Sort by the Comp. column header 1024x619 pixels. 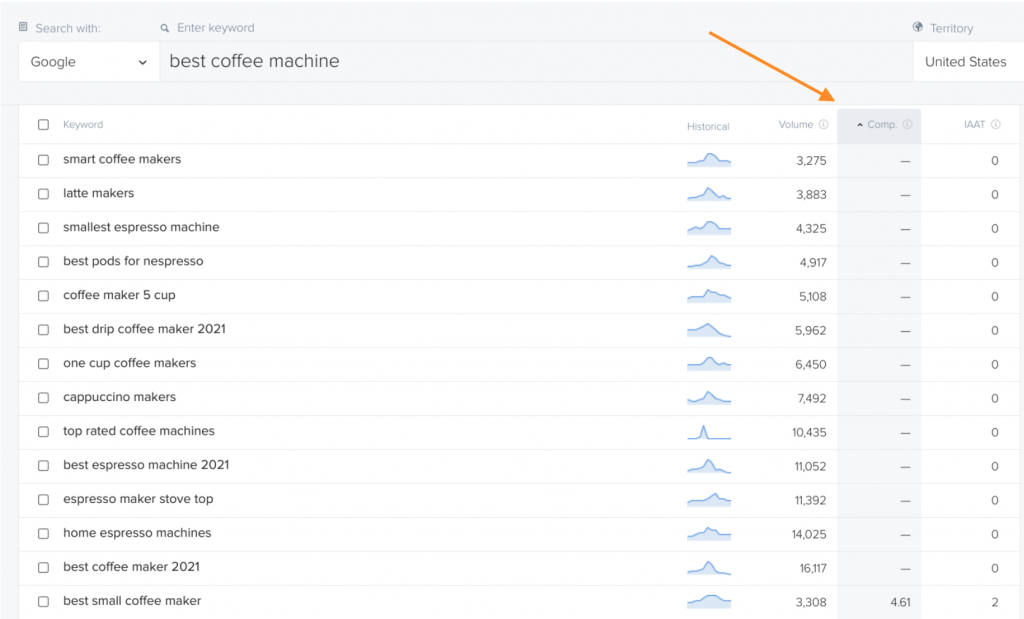[x=881, y=124]
